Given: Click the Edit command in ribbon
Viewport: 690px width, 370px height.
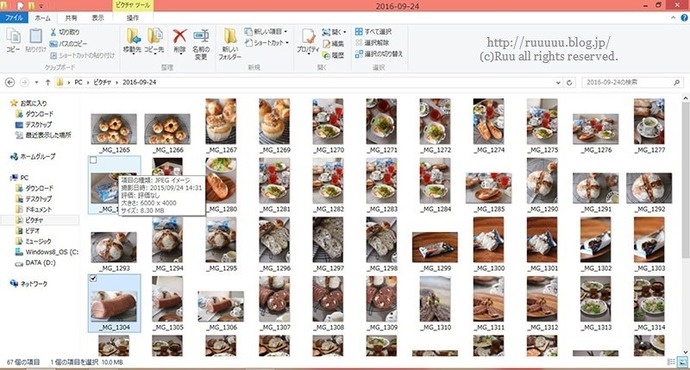Looking at the screenshot, I should click(x=334, y=44).
